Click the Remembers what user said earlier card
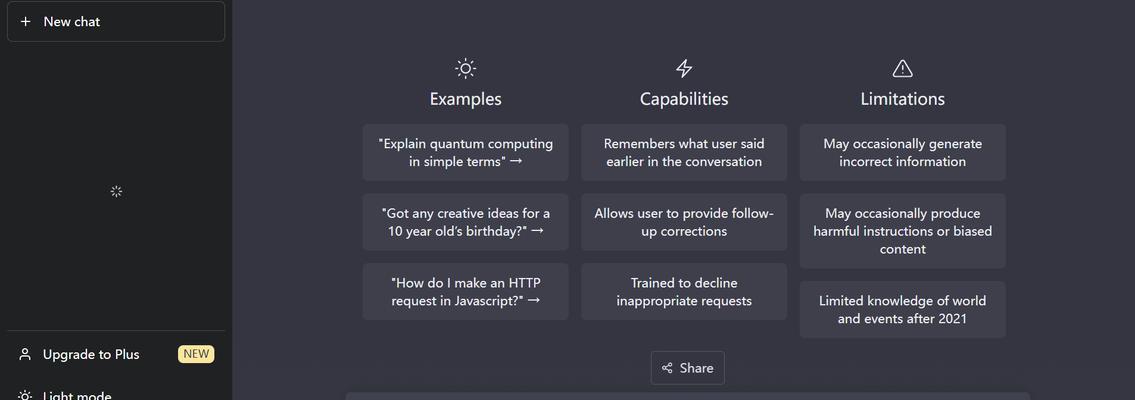The image size is (1135, 400). click(x=684, y=153)
